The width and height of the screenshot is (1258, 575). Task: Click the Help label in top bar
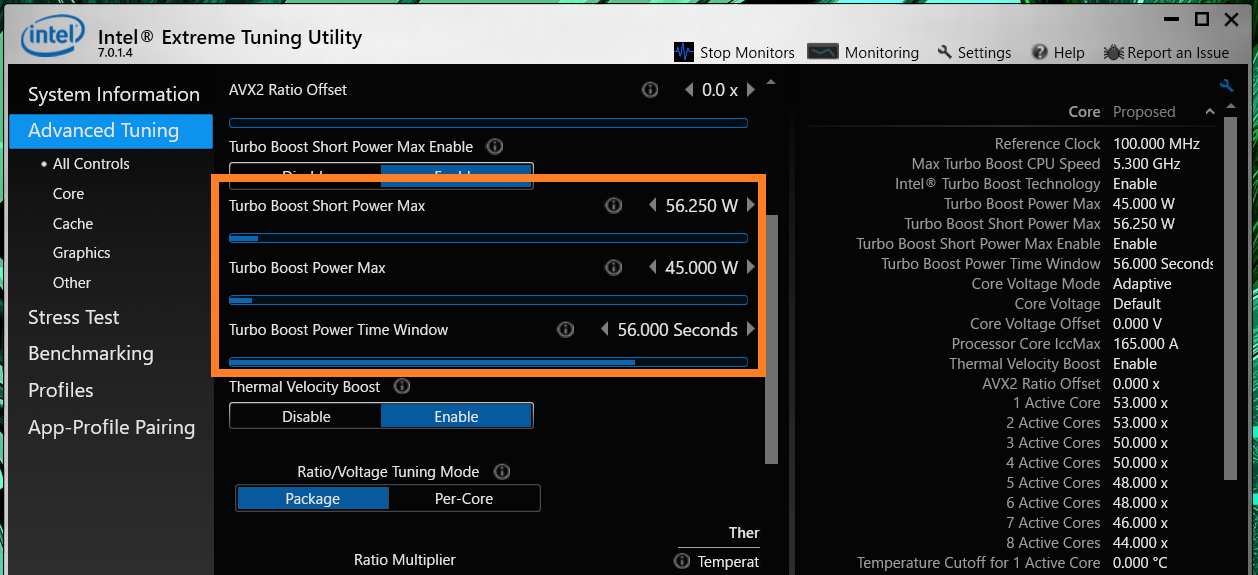(1069, 53)
